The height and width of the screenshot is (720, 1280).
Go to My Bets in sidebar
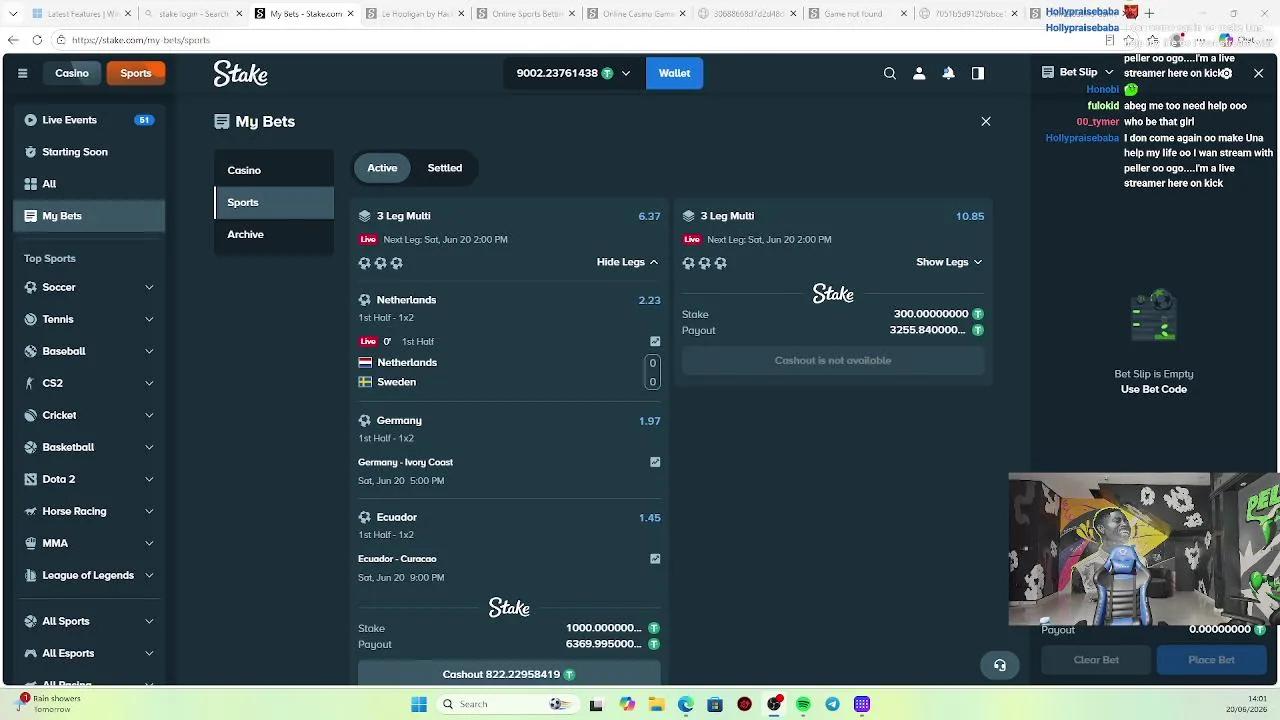pyautogui.click(x=89, y=216)
